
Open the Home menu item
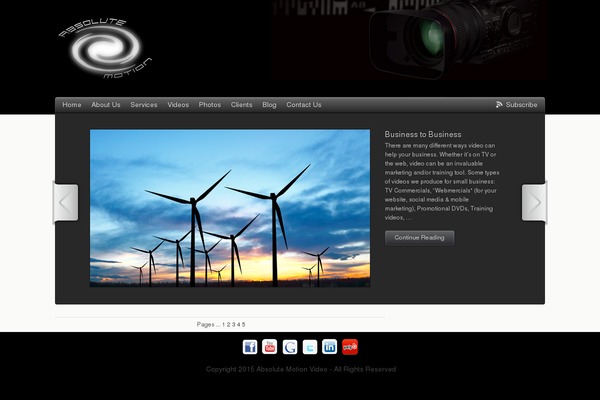pyautogui.click(x=72, y=104)
